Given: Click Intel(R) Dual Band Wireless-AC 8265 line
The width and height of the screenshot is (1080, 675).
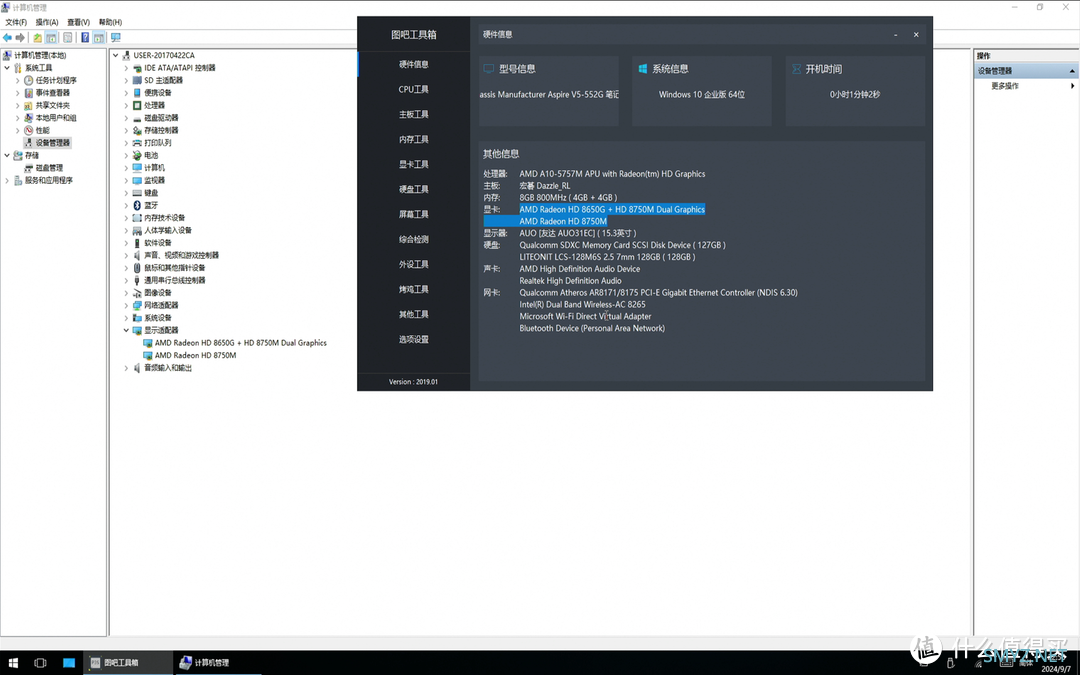Looking at the screenshot, I should coord(582,304).
